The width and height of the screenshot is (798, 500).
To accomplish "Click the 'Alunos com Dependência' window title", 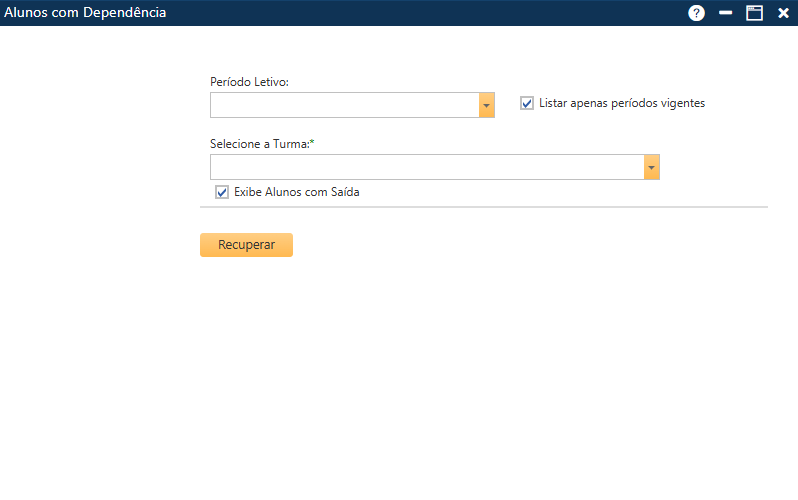I will coord(86,13).
